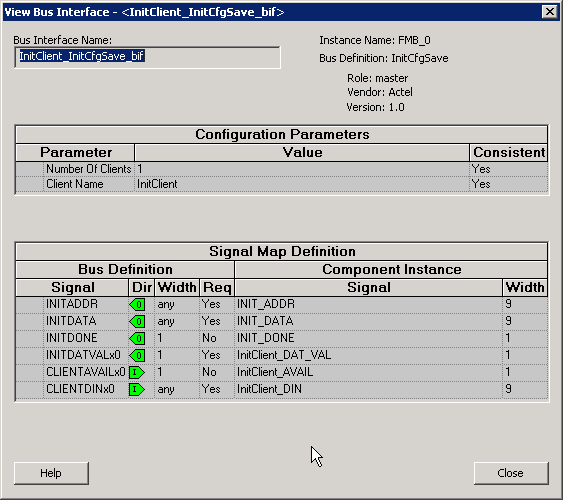Click the output direction icon for INITDATA
Viewport: 563px width, 500px height.
click(137, 321)
